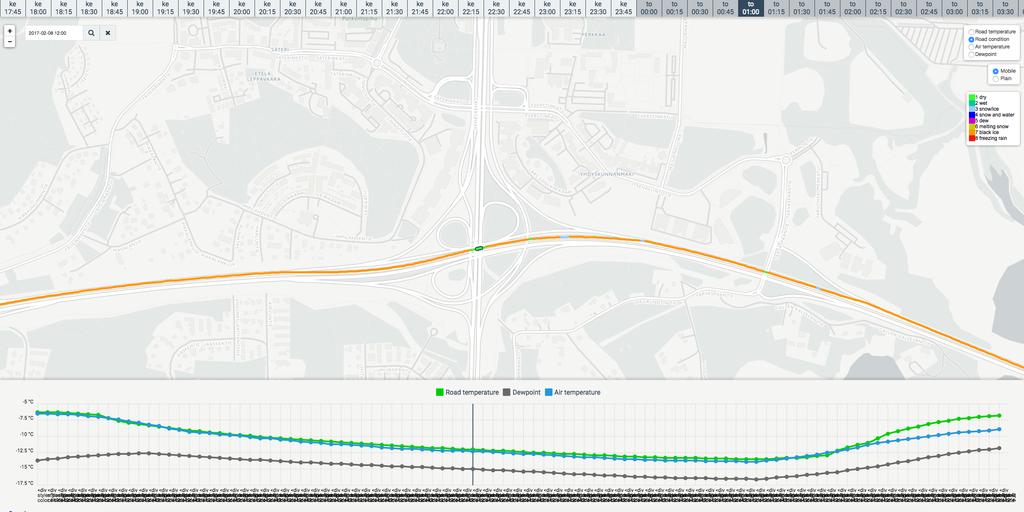Select the 'ke 17:45' time tab
This screenshot has width=1024, height=512.
12,8
